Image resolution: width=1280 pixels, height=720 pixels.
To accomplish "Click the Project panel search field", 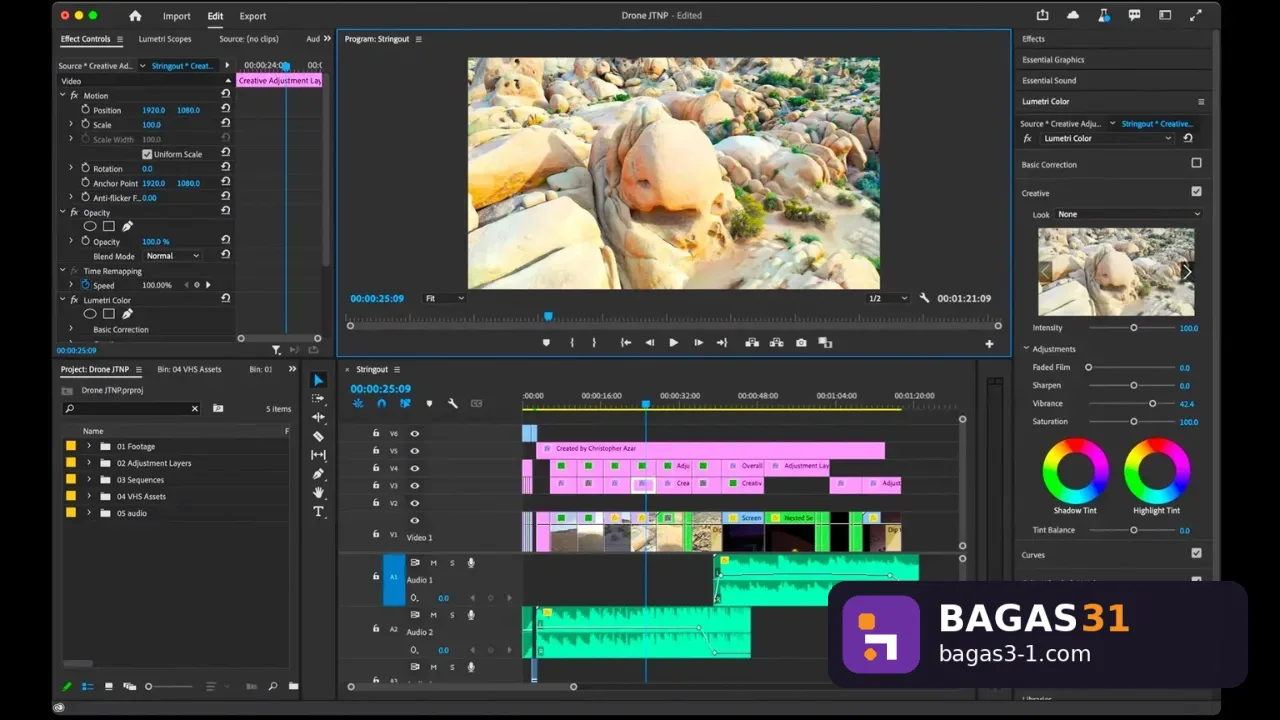I will tap(131, 408).
